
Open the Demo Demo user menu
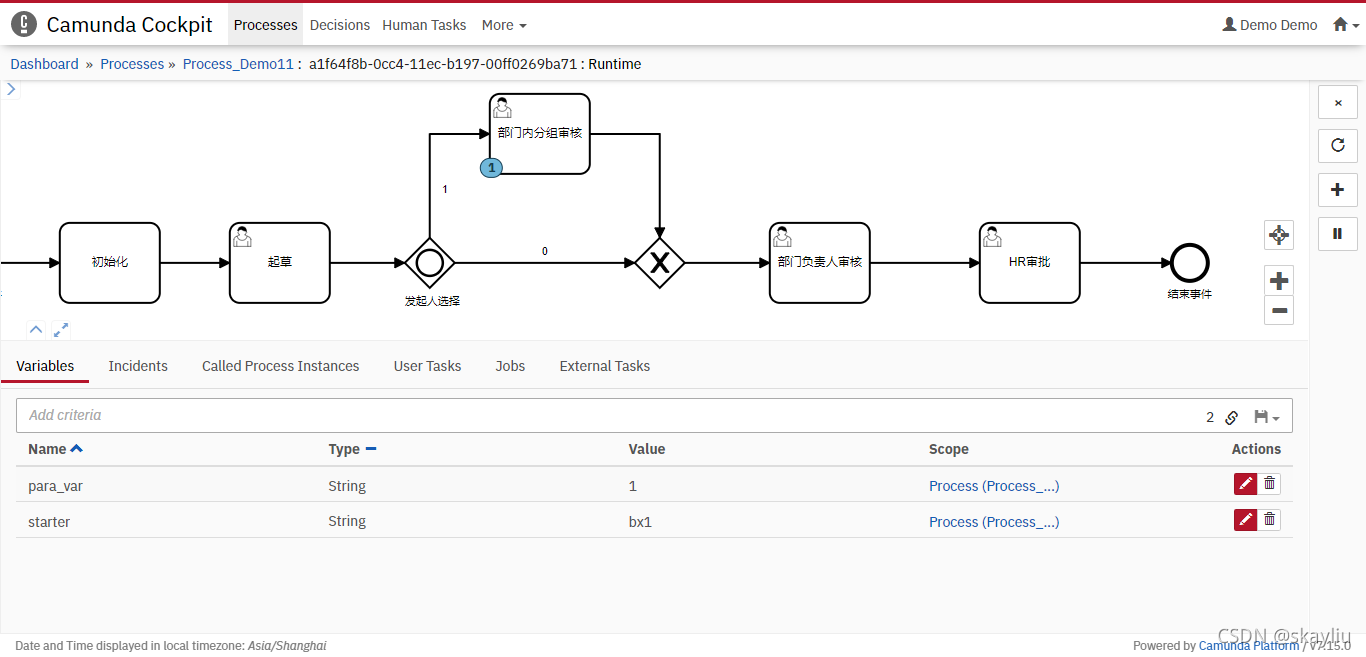pyautogui.click(x=1270, y=25)
